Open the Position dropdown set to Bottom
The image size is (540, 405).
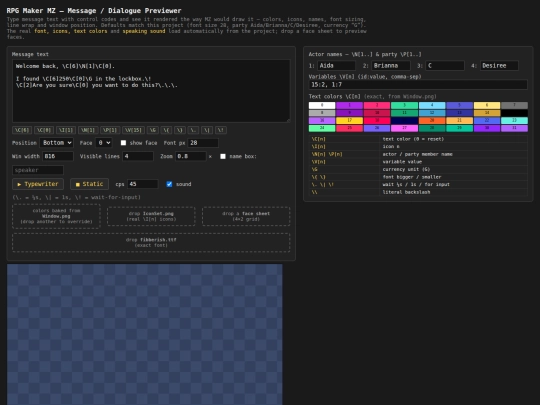tap(56, 143)
